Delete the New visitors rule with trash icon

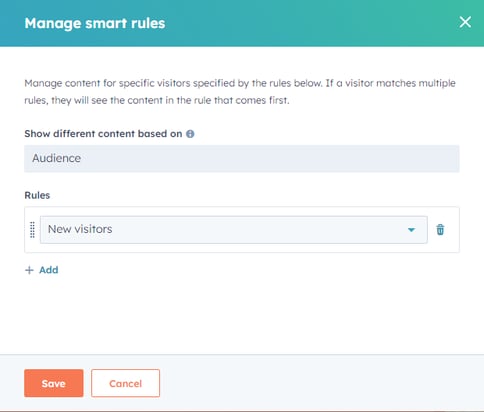click(x=440, y=229)
